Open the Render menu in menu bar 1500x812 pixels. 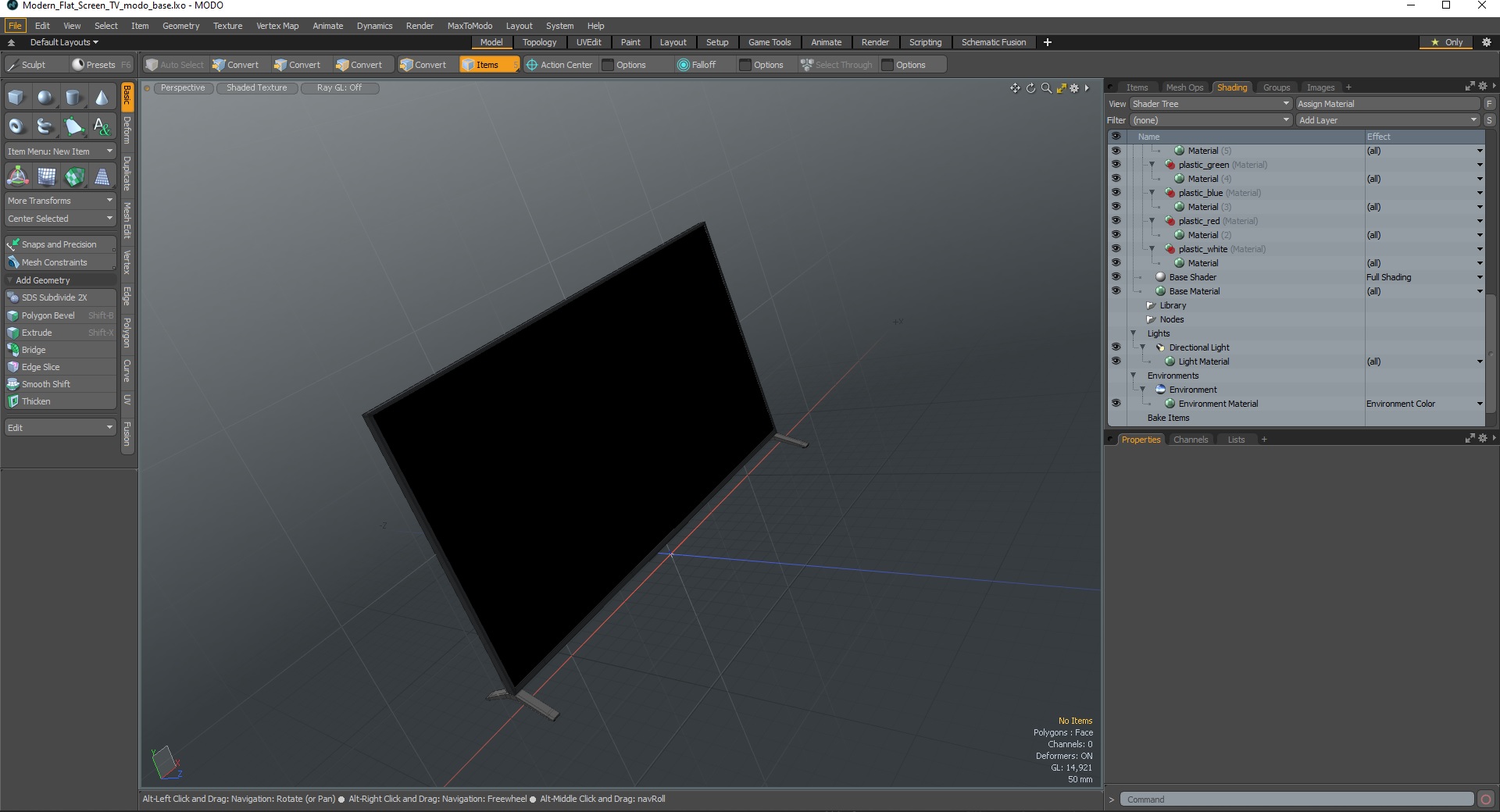coord(420,26)
